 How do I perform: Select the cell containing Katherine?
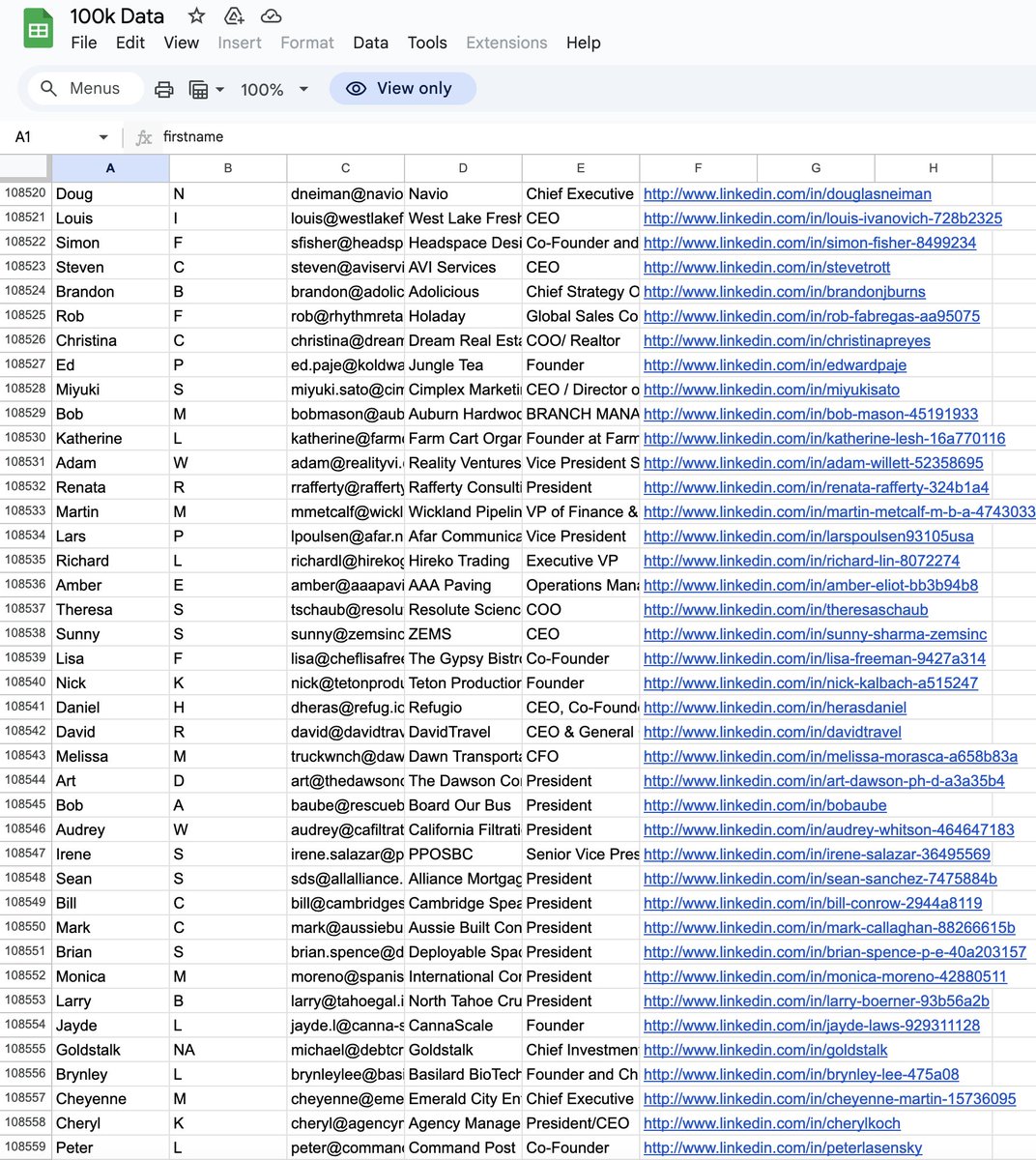click(110, 438)
